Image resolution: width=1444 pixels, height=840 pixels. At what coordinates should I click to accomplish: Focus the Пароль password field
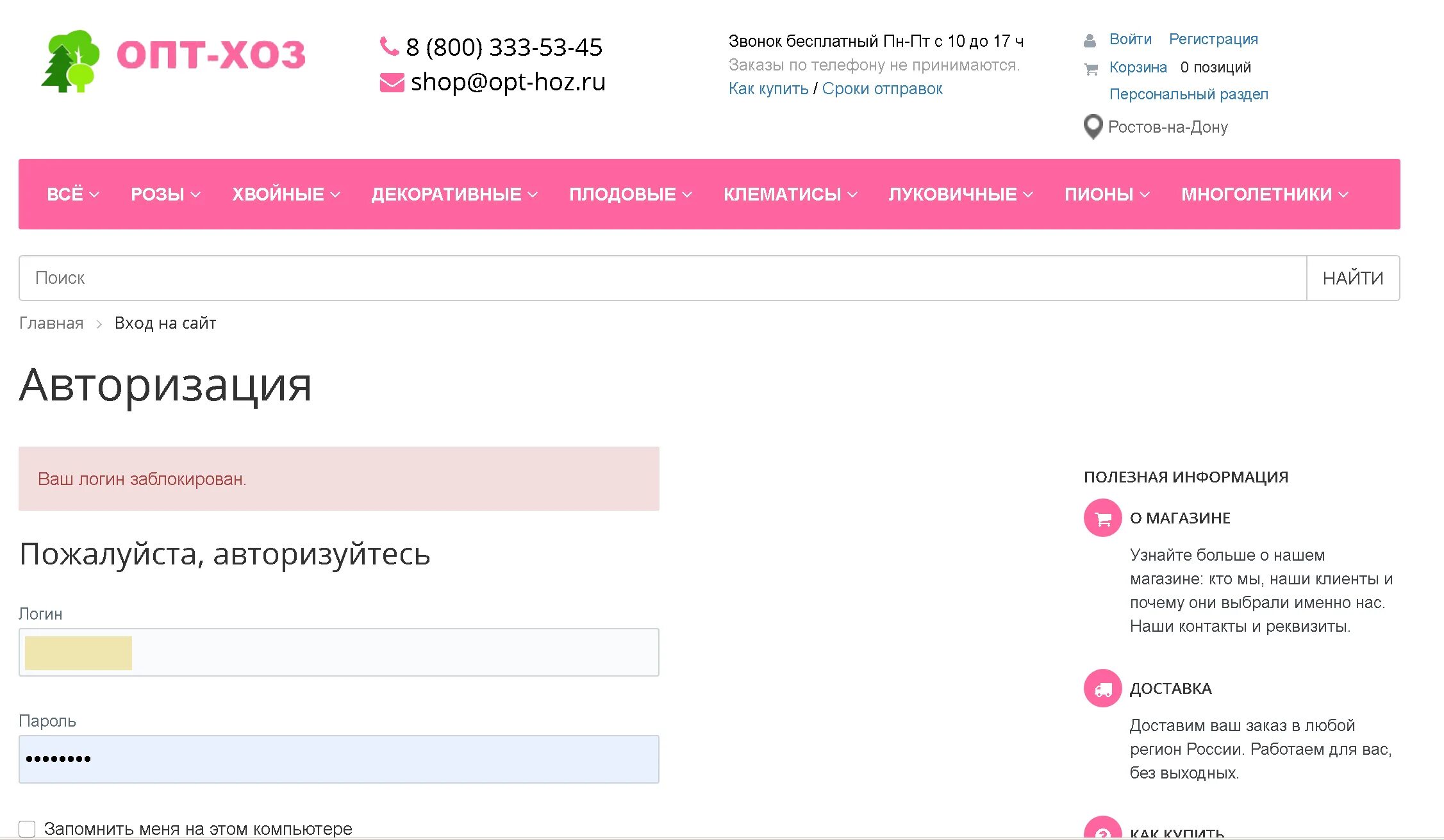(338, 759)
